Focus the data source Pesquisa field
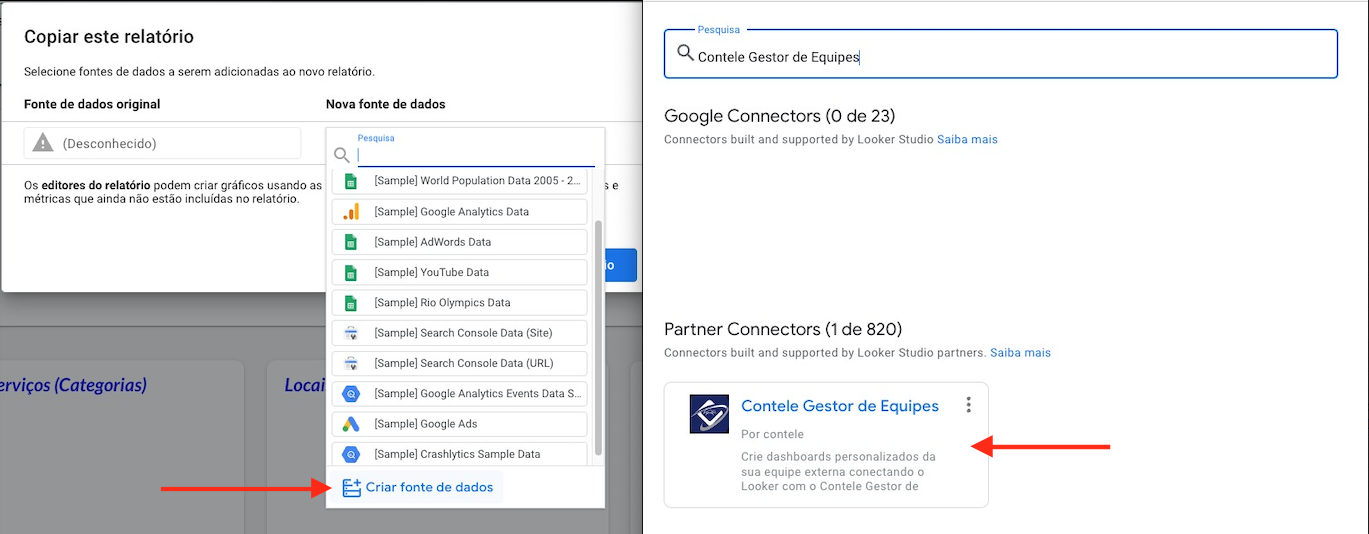This screenshot has width=1369, height=534. [476, 155]
